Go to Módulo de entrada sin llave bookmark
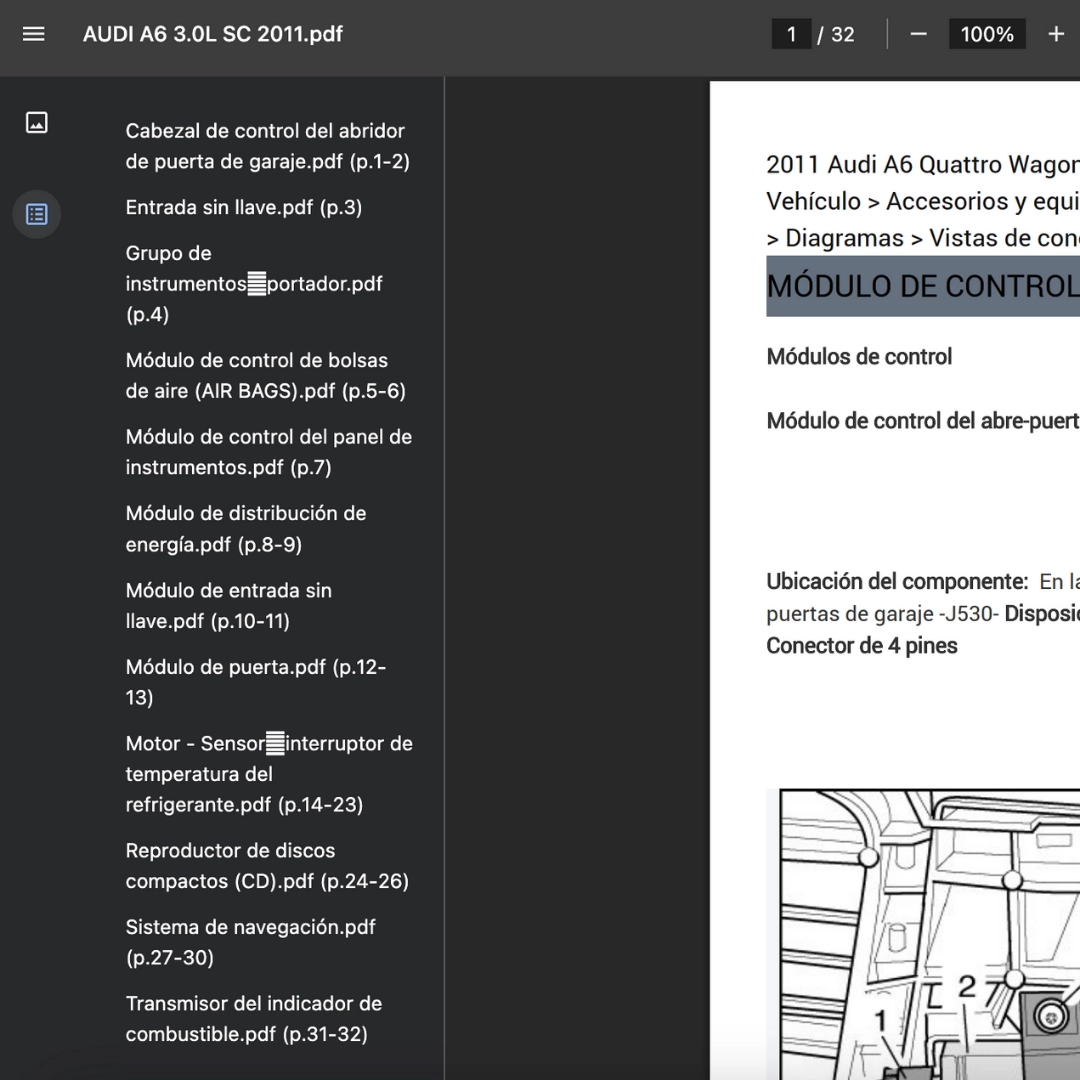The image size is (1080, 1080). tap(228, 606)
